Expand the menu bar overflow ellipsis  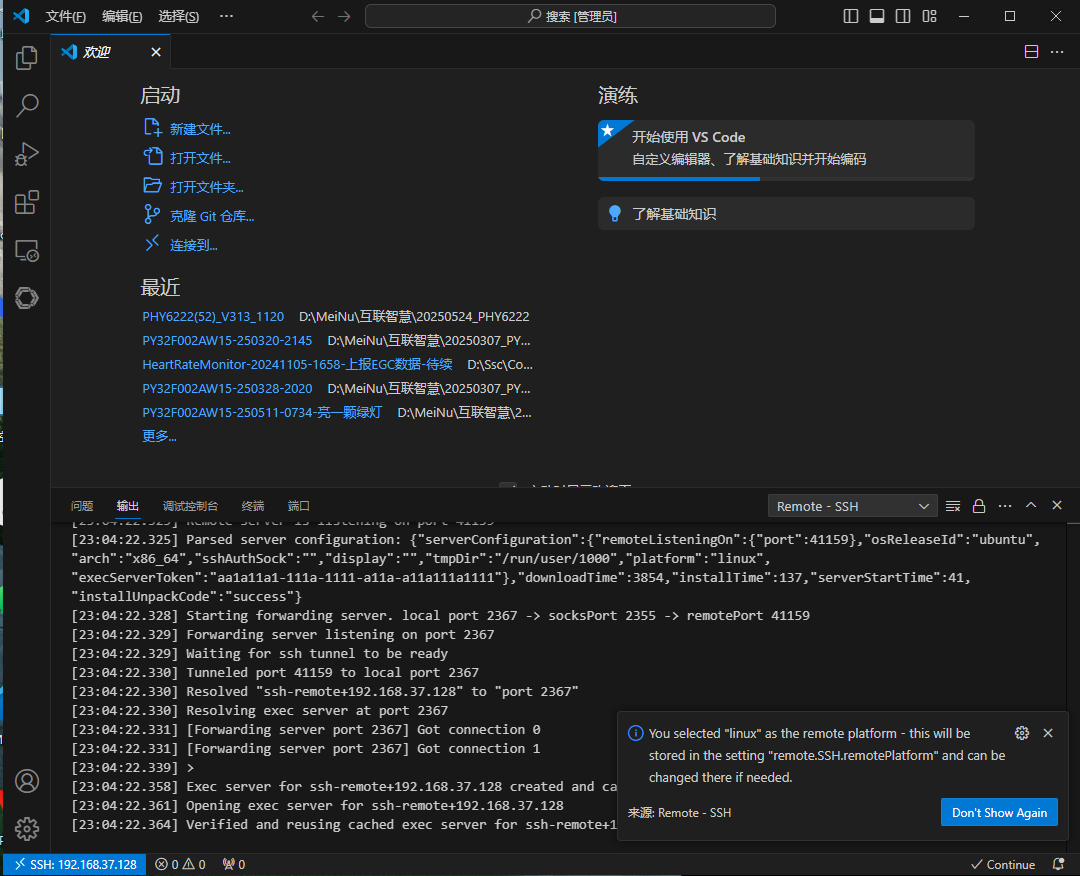click(226, 17)
